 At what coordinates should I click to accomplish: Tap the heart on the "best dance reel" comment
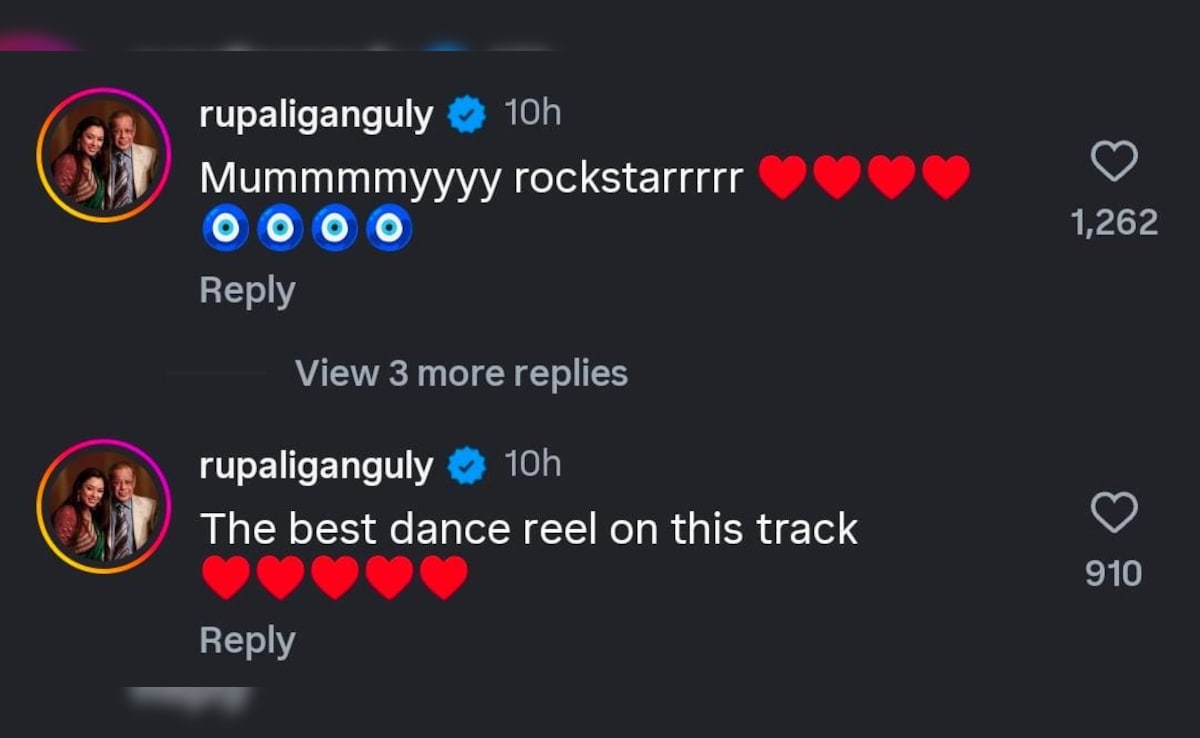(1113, 513)
